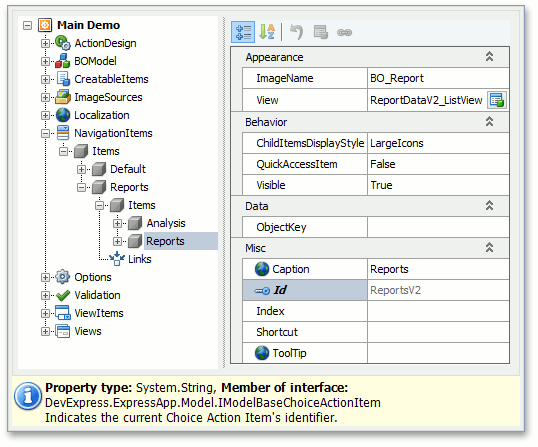
Task: Click the empty Index value field
Action: coord(438,311)
